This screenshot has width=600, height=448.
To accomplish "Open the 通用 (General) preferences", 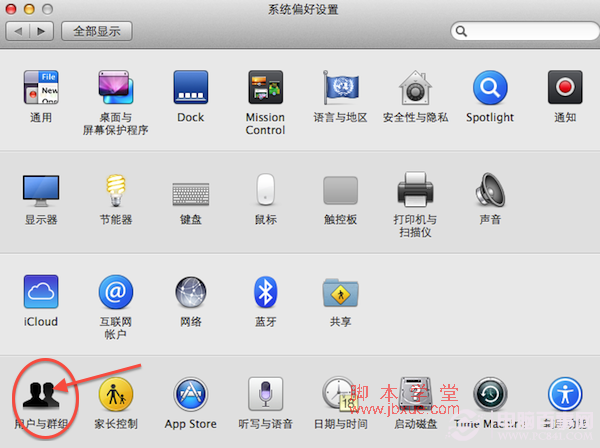I will point(41,87).
